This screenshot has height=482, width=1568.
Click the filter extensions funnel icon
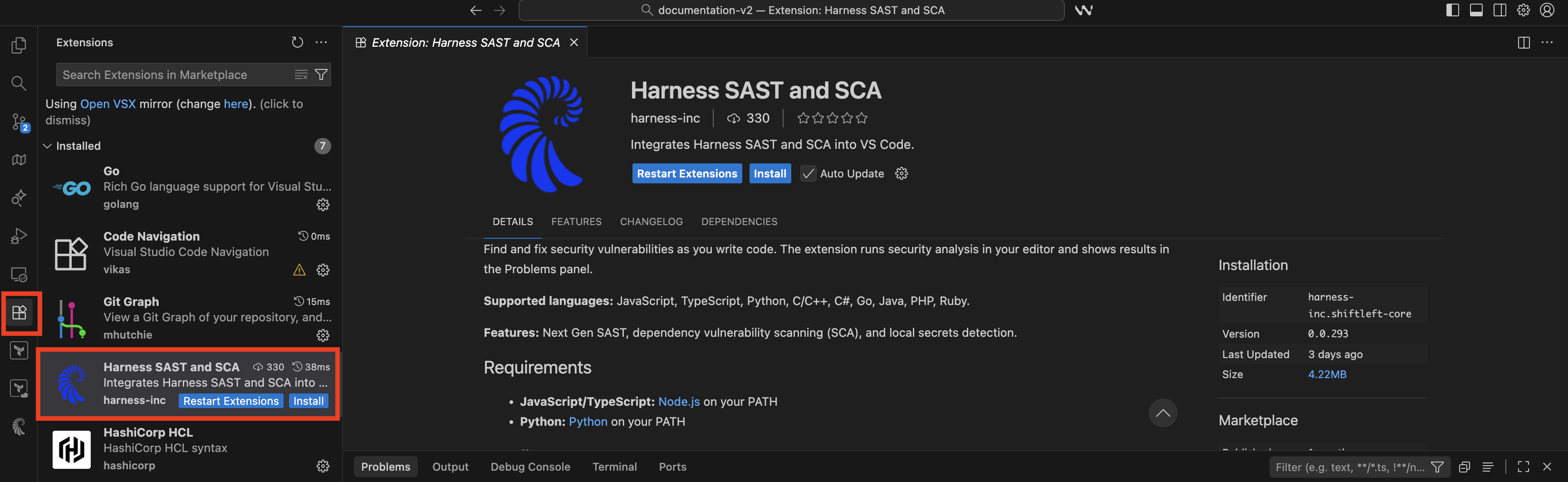pyautogui.click(x=321, y=75)
